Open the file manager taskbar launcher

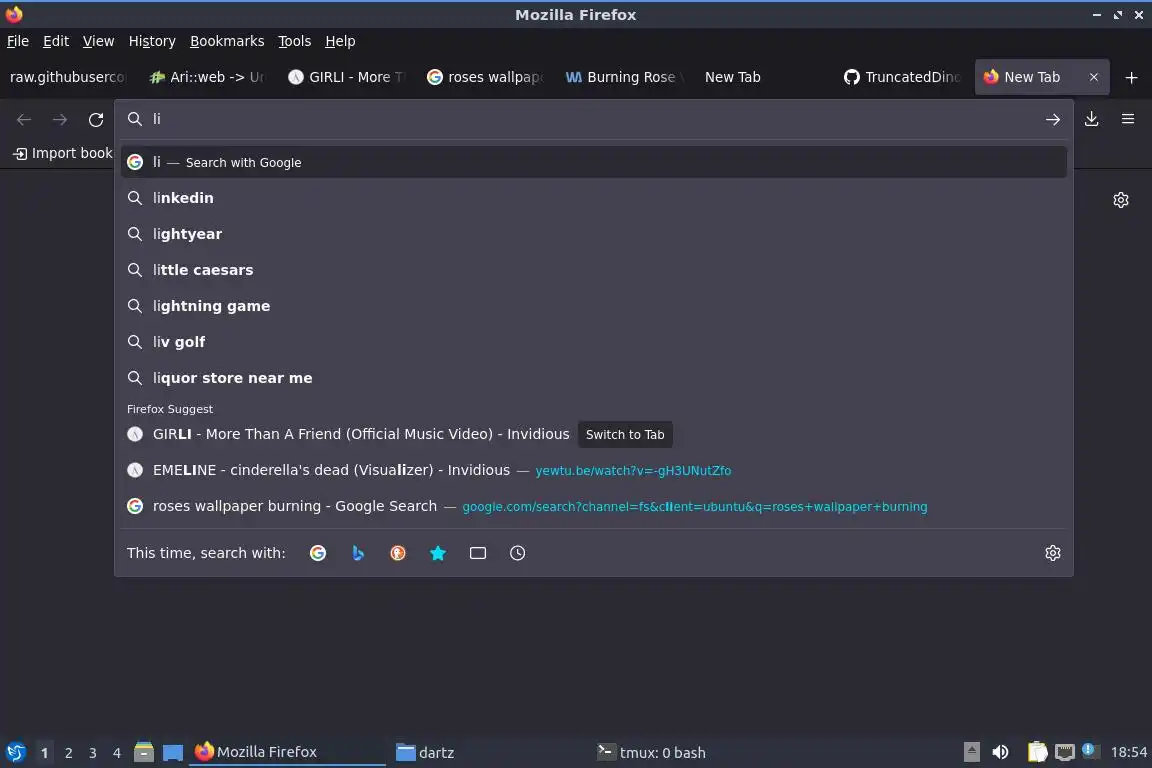point(144,752)
